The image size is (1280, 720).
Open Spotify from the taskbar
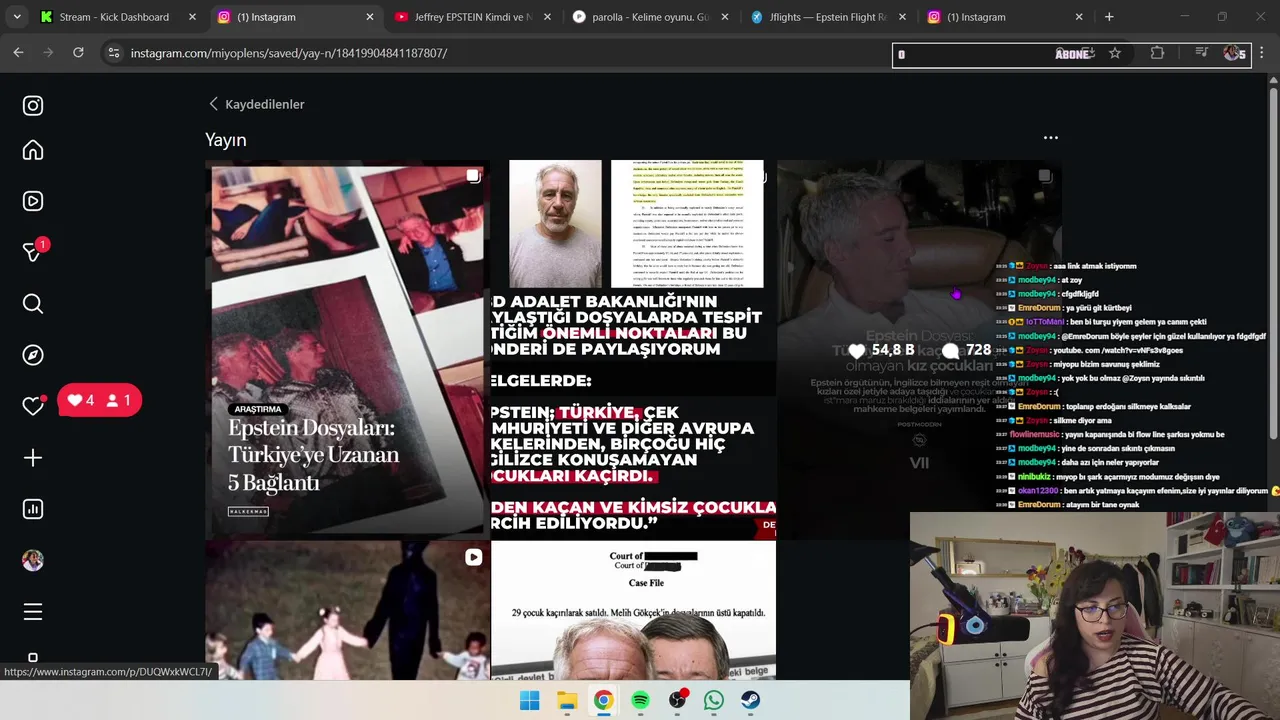pos(640,700)
